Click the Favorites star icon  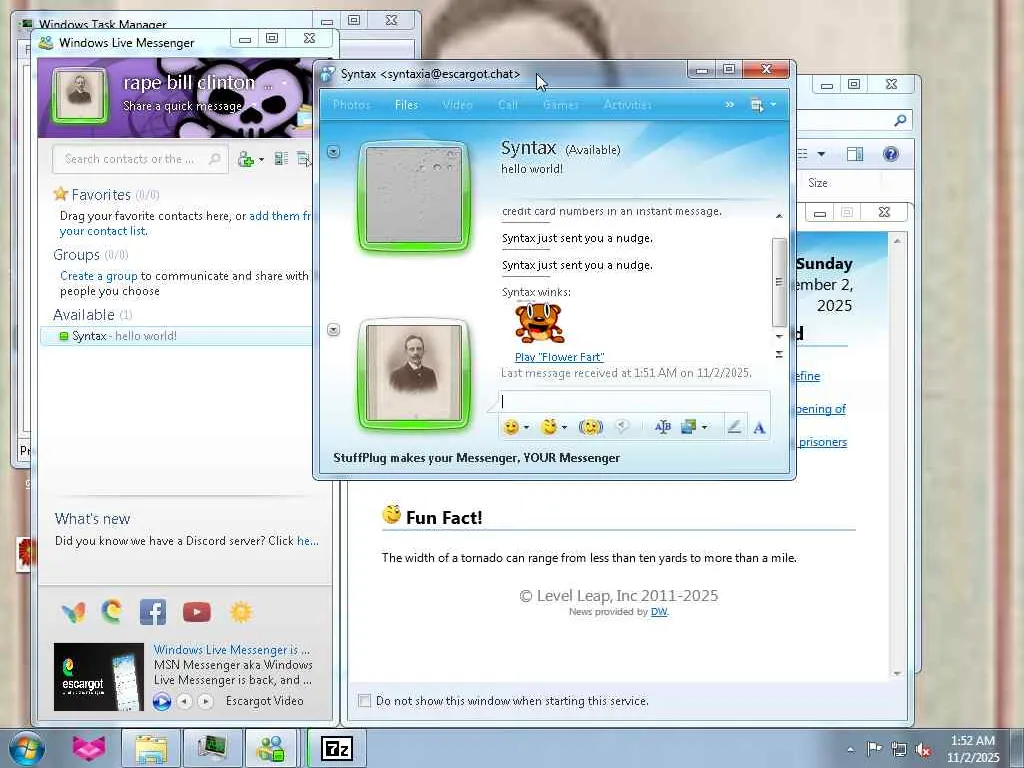[61, 194]
